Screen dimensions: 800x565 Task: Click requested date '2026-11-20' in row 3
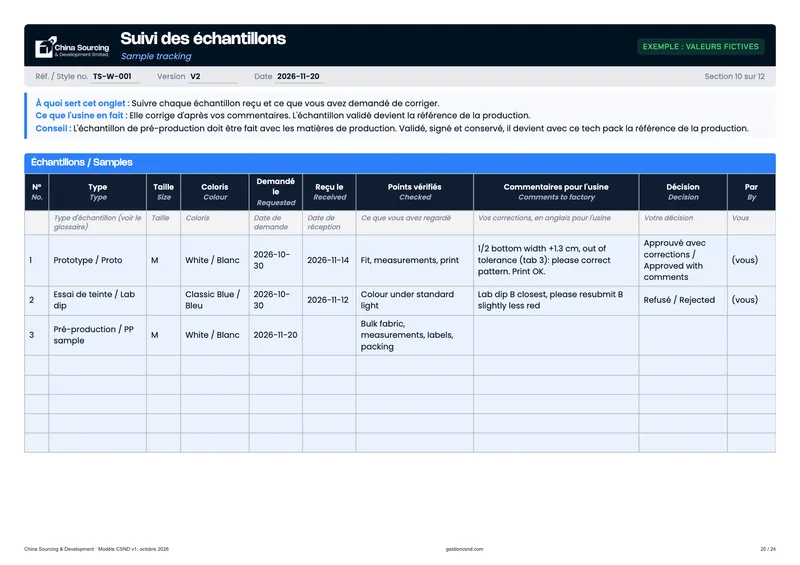pos(276,335)
